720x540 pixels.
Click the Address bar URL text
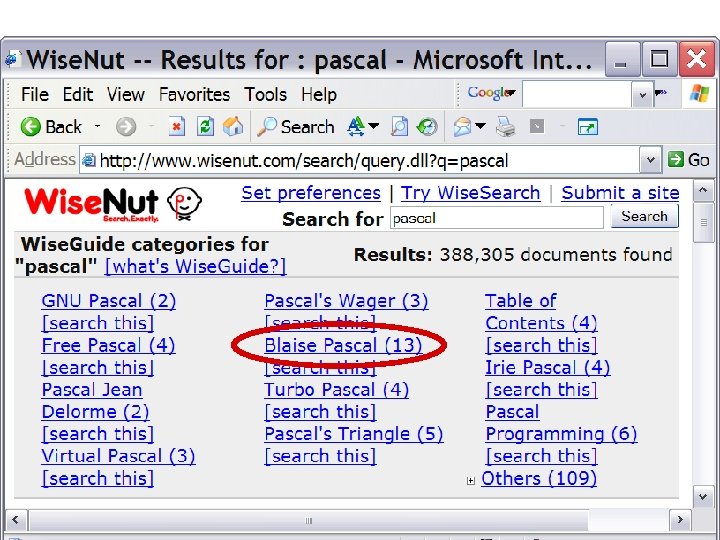pos(304,161)
